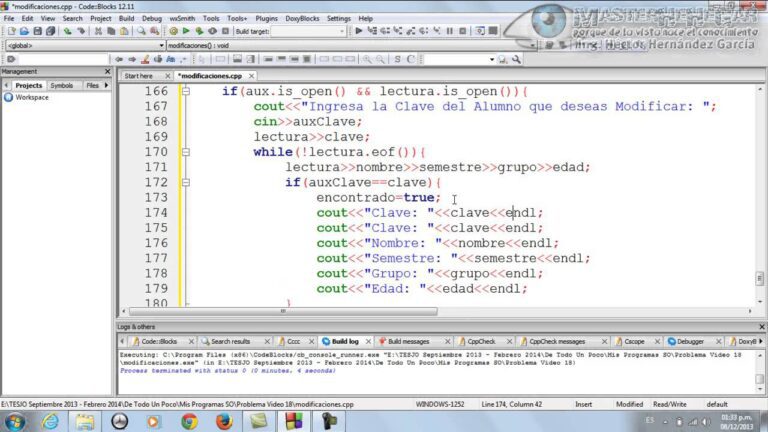The image size is (768, 432).
Task: Open the Windows Start button
Action: coord(14,421)
